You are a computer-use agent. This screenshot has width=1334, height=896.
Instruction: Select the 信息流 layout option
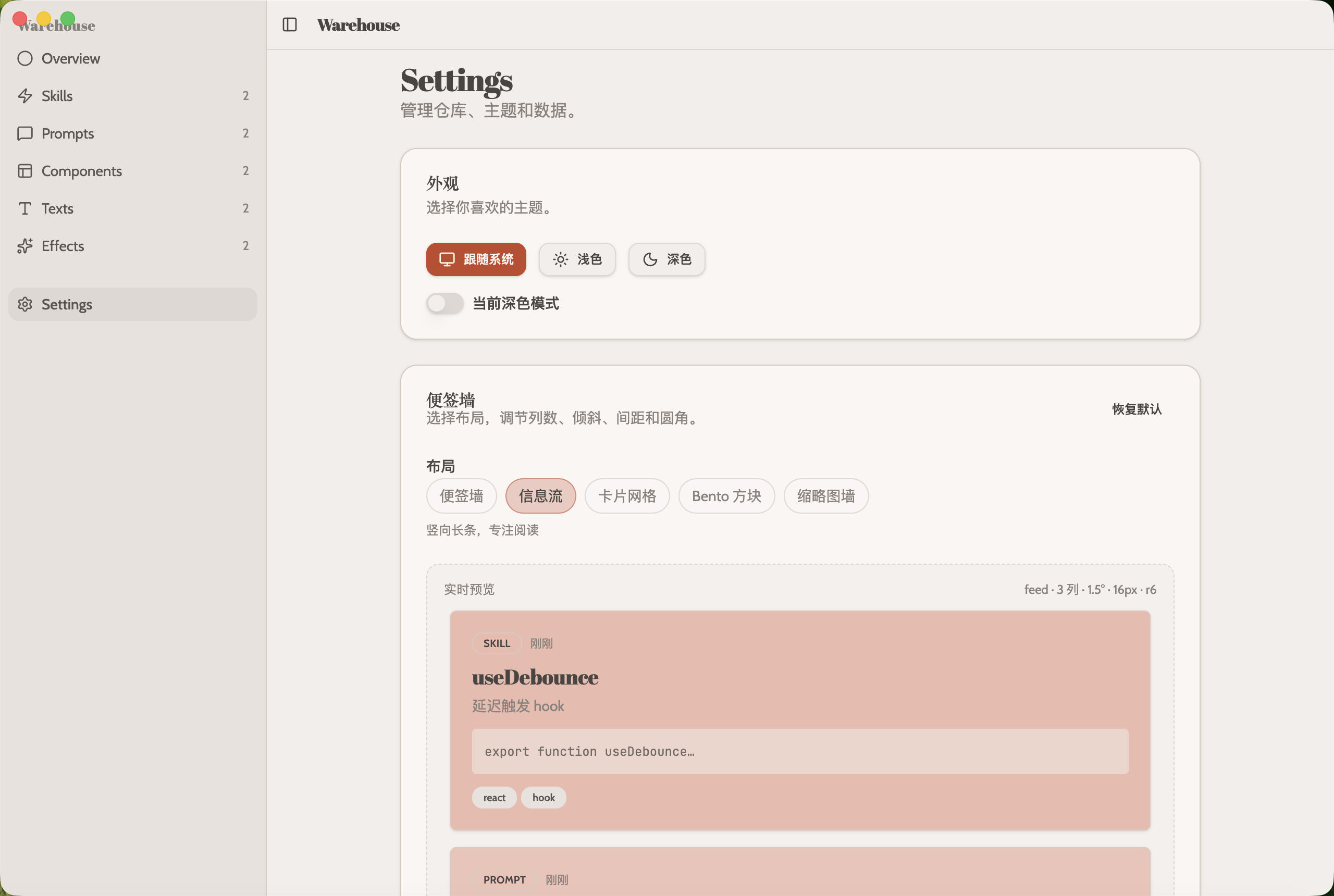pyautogui.click(x=540, y=496)
